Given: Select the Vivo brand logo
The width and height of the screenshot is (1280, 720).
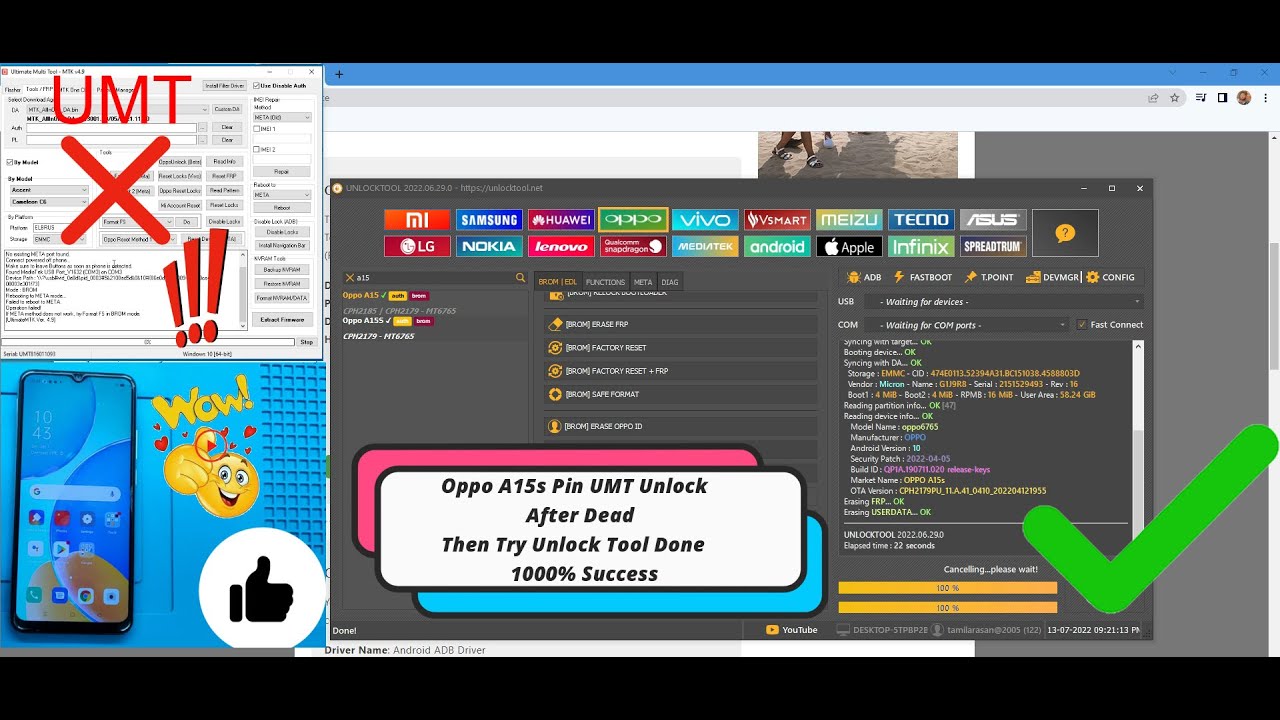Looking at the screenshot, I should click(705, 220).
